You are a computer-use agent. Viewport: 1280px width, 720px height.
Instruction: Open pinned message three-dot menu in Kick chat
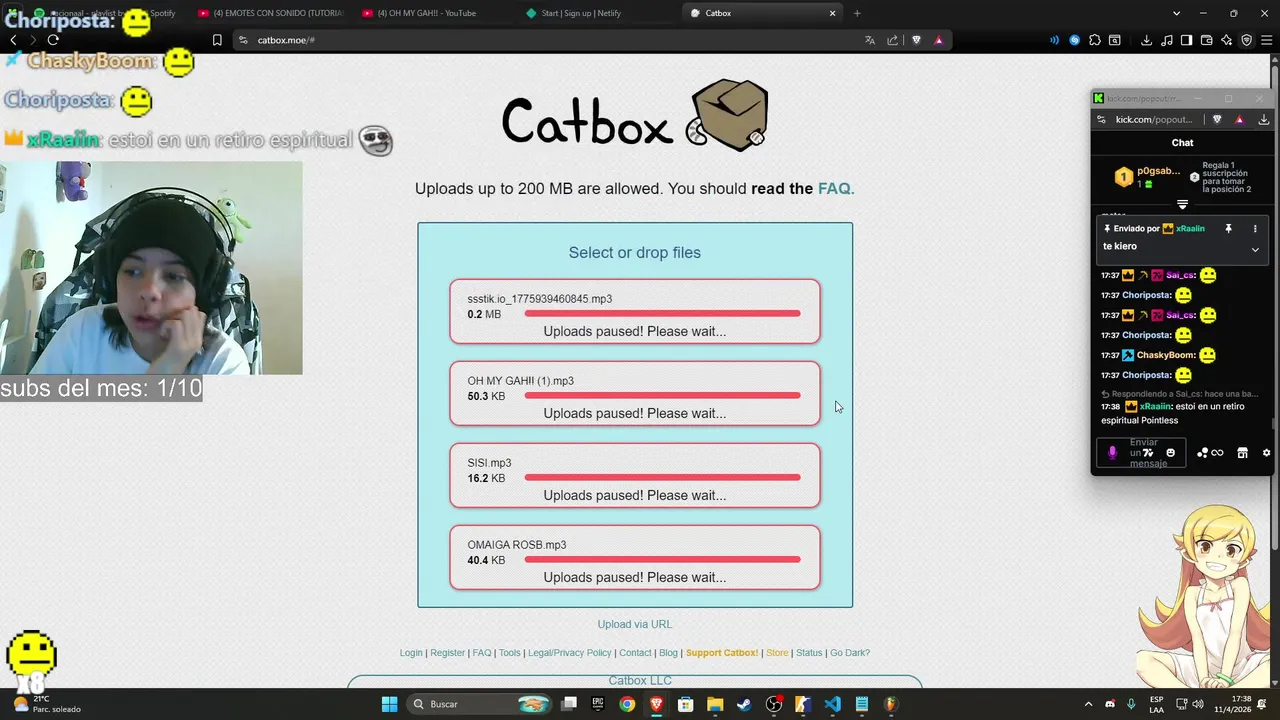pyautogui.click(x=1255, y=229)
